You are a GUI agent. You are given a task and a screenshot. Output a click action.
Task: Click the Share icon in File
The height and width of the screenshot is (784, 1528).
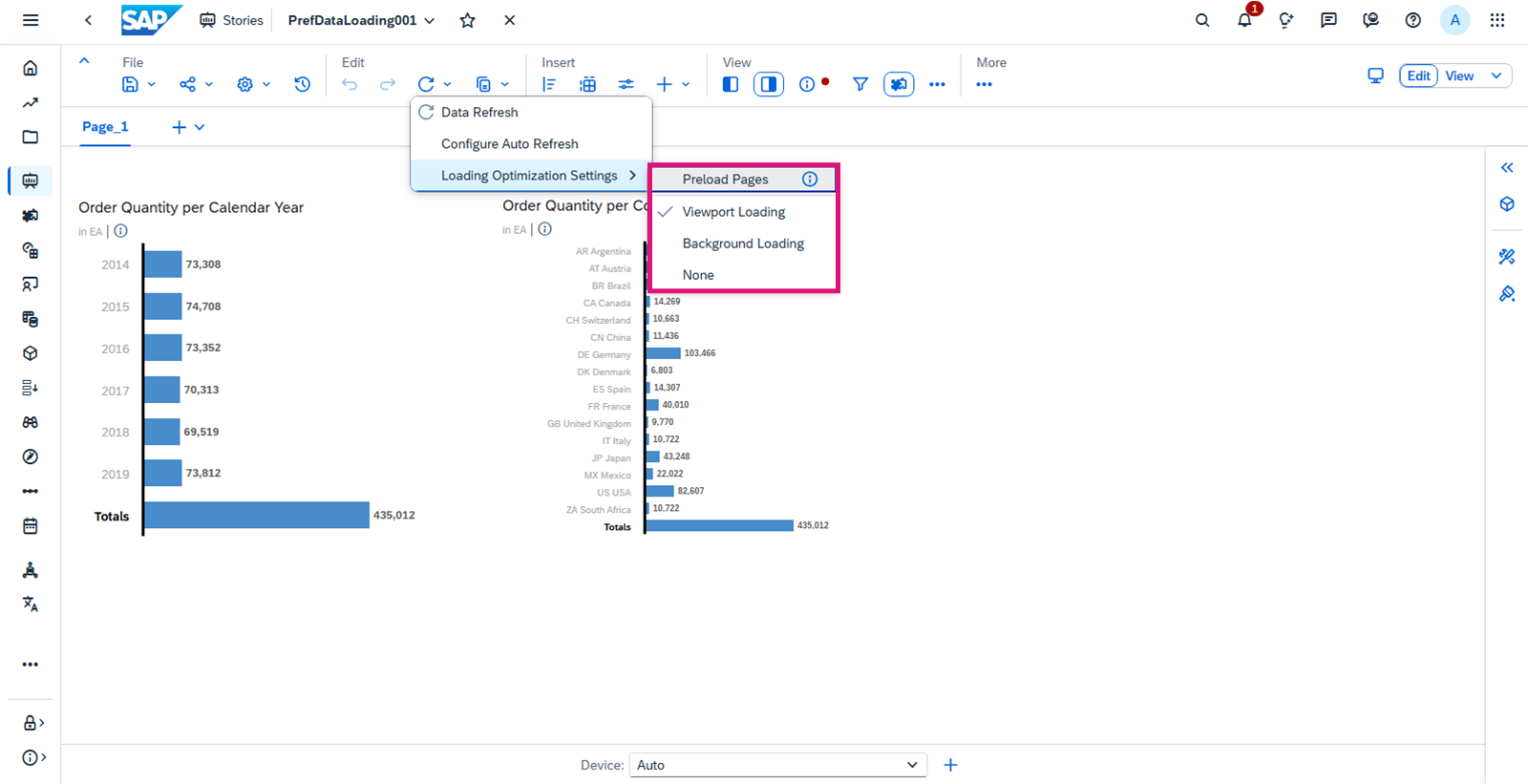click(187, 84)
